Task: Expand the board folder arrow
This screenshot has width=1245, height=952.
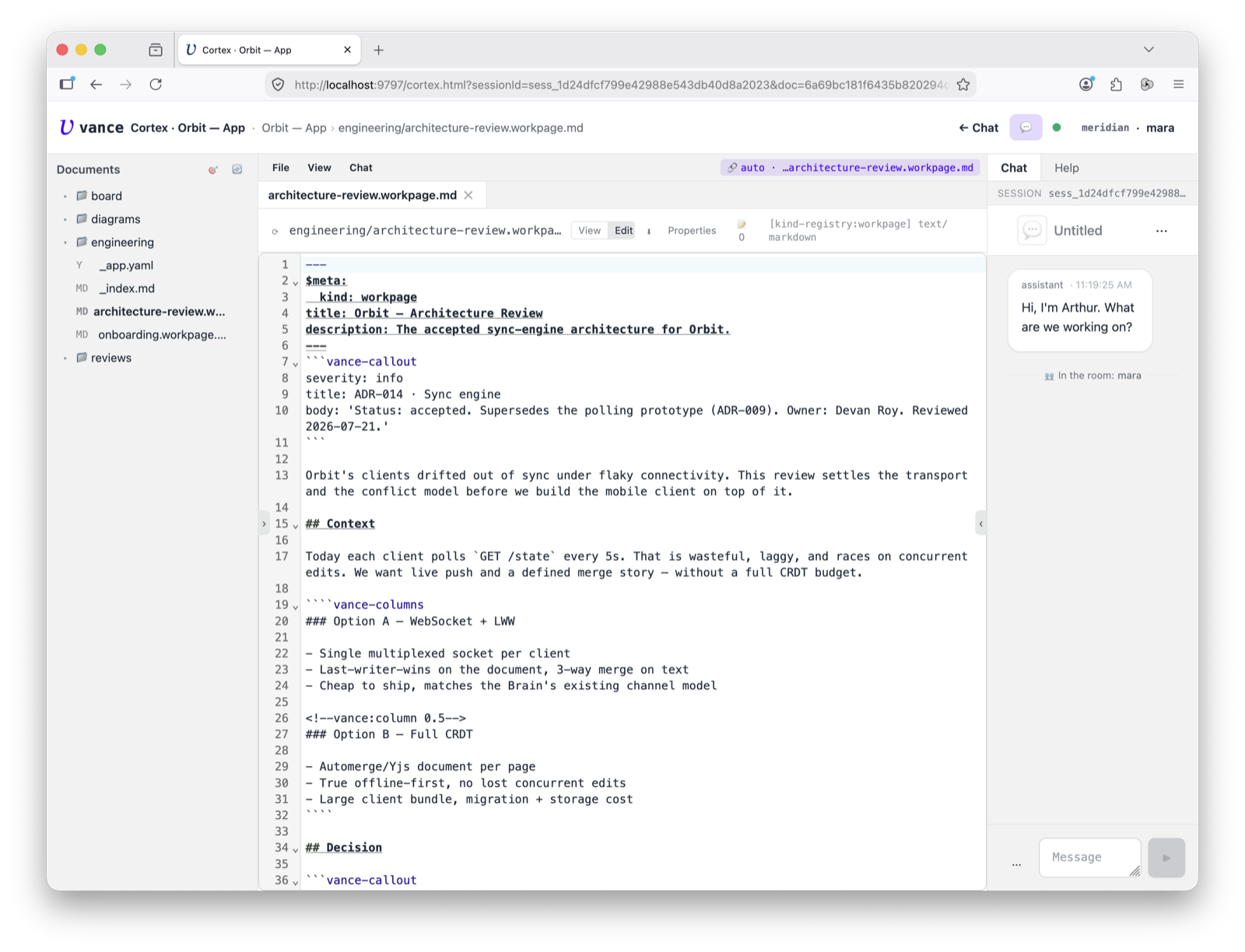Action: pyautogui.click(x=65, y=197)
